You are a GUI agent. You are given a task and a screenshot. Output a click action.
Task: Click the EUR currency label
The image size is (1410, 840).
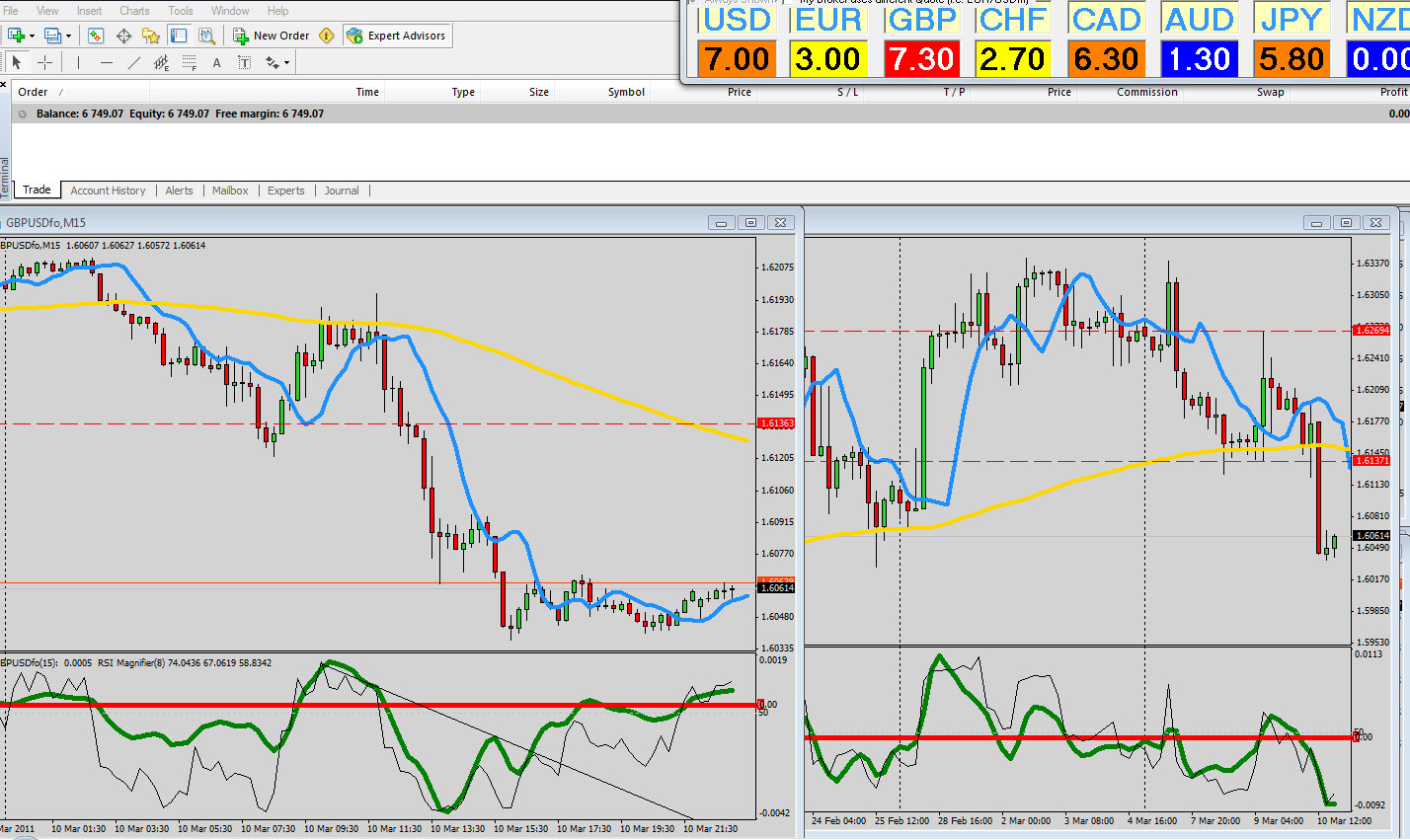tap(828, 20)
